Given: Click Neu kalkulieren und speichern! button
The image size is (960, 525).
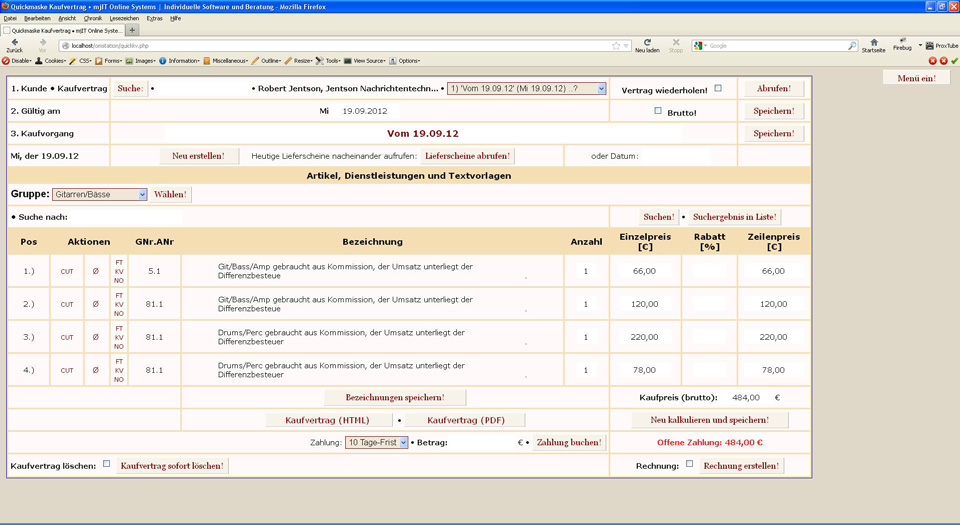Looking at the screenshot, I should pos(710,420).
